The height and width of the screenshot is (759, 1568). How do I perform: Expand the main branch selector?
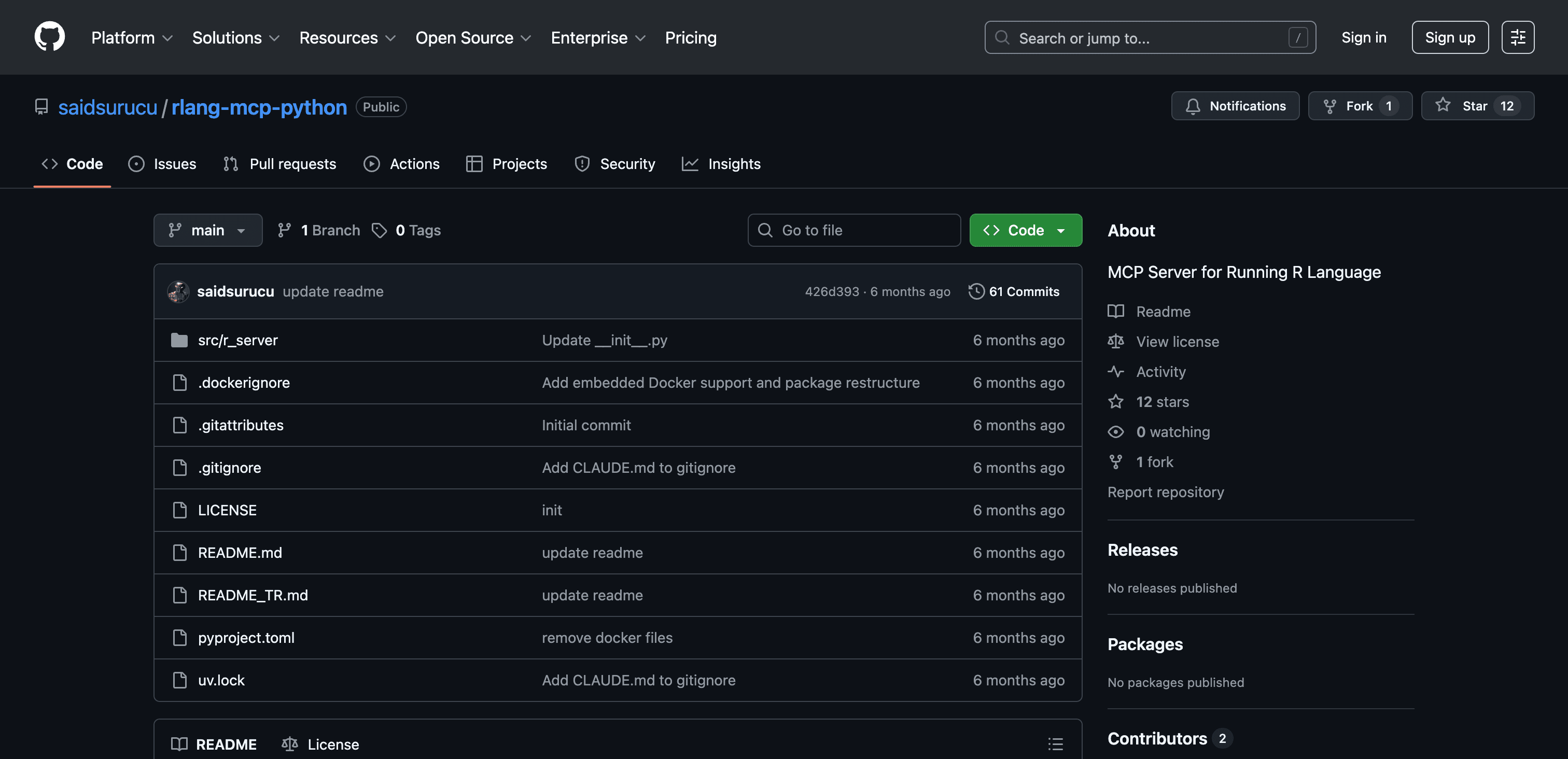(207, 230)
